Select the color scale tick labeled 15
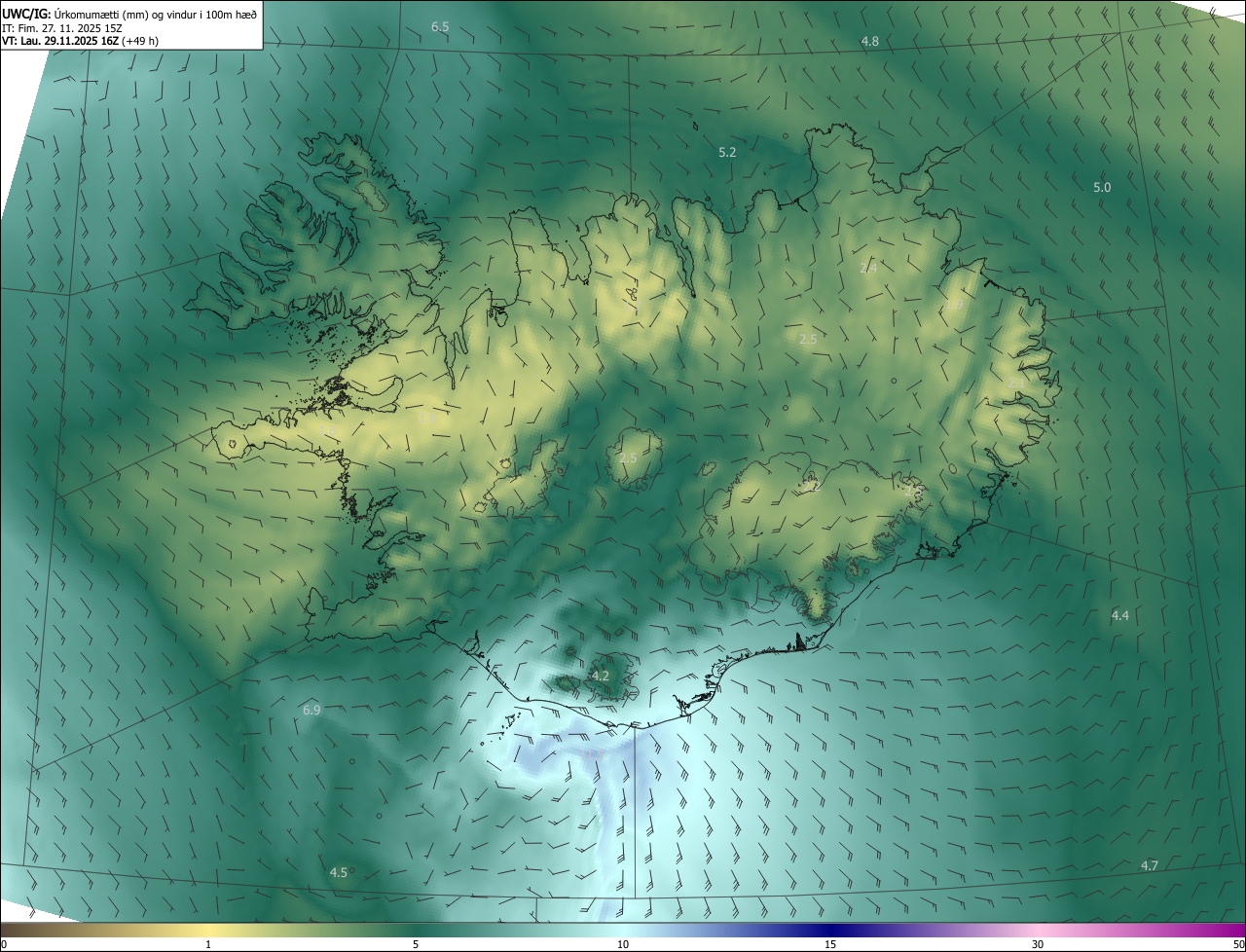This screenshot has width=1246, height=952. pyautogui.click(x=830, y=944)
